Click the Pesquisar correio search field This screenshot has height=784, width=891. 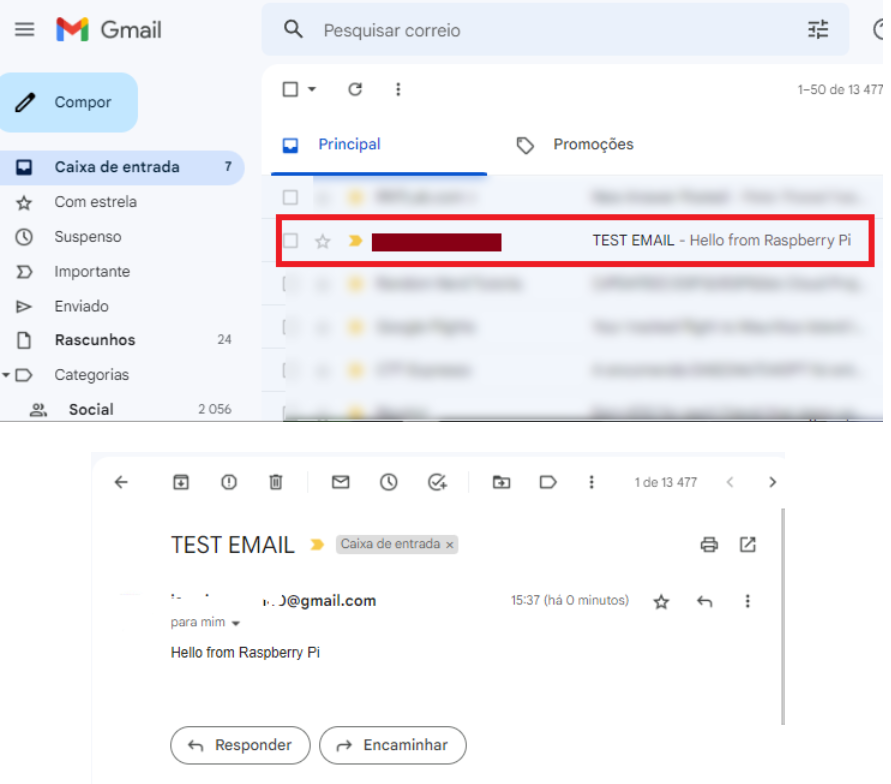point(557,30)
